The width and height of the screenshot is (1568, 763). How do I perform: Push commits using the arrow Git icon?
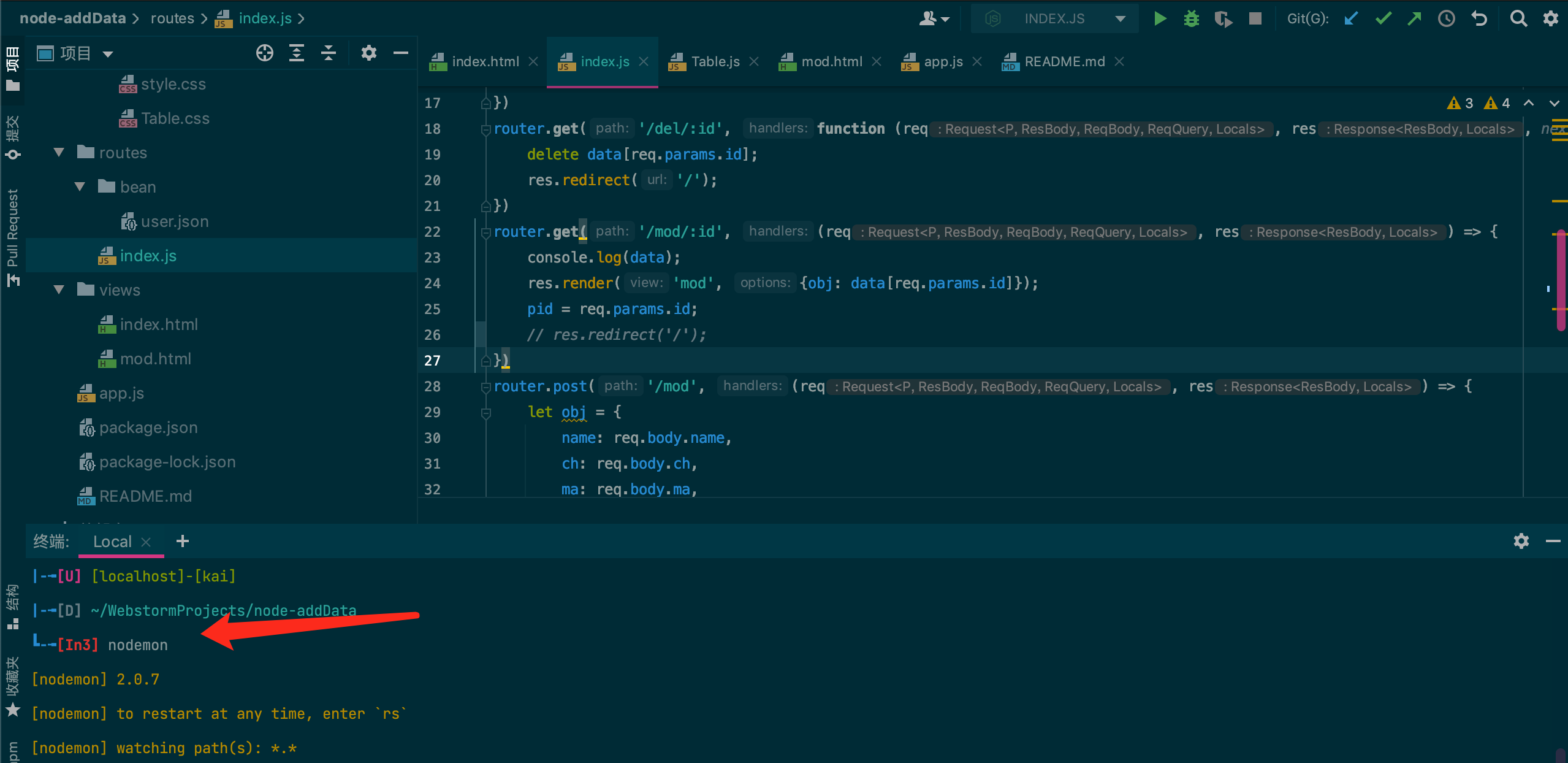(1415, 18)
